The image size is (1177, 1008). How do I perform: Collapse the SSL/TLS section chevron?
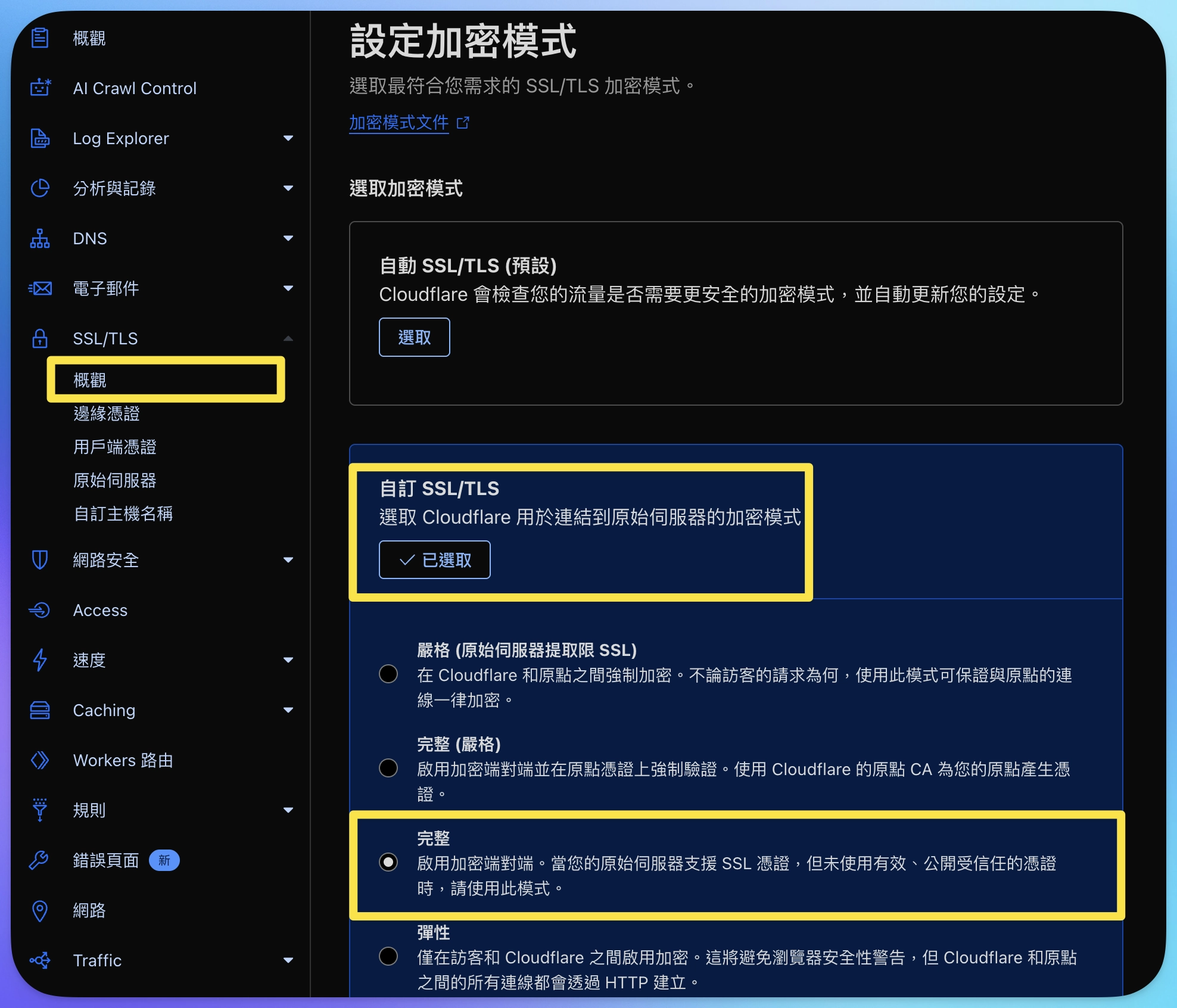(288, 338)
